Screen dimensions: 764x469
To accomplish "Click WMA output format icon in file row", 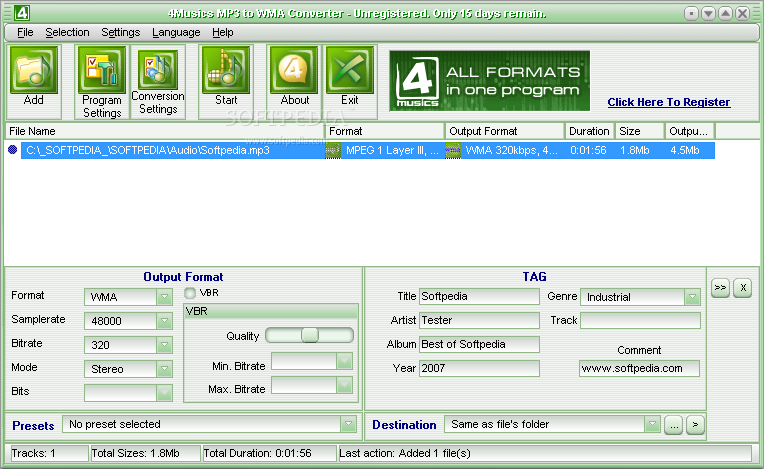I will 453,150.
